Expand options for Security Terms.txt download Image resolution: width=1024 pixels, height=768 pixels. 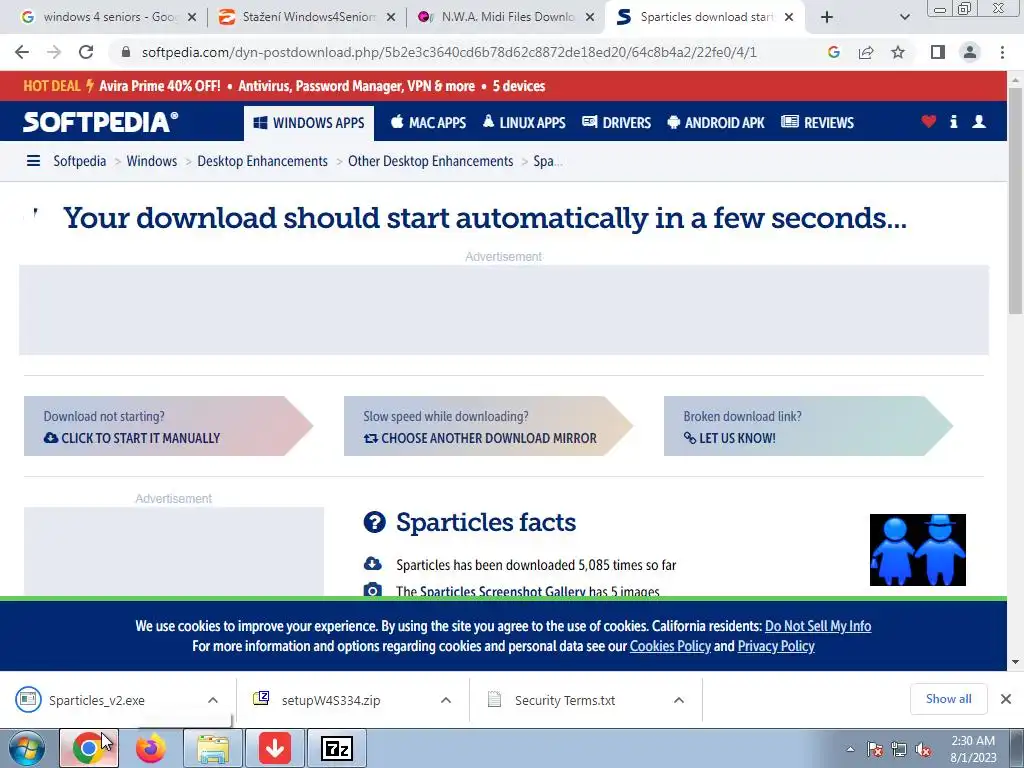point(679,700)
